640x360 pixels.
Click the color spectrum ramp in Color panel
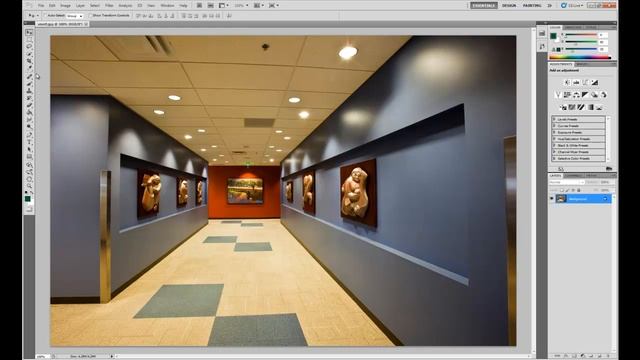(580, 58)
